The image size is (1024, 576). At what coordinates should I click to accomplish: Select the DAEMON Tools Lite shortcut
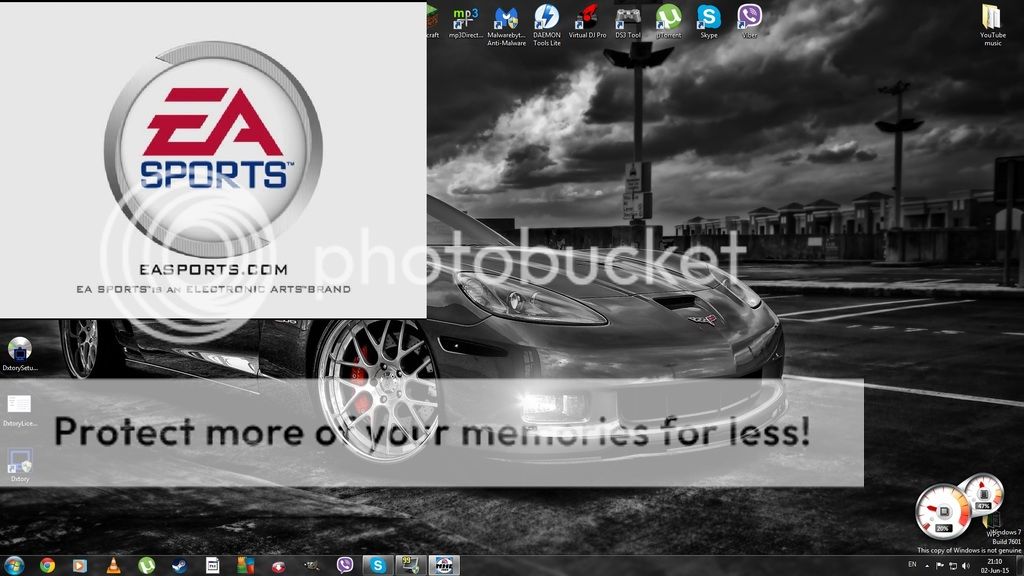click(546, 20)
